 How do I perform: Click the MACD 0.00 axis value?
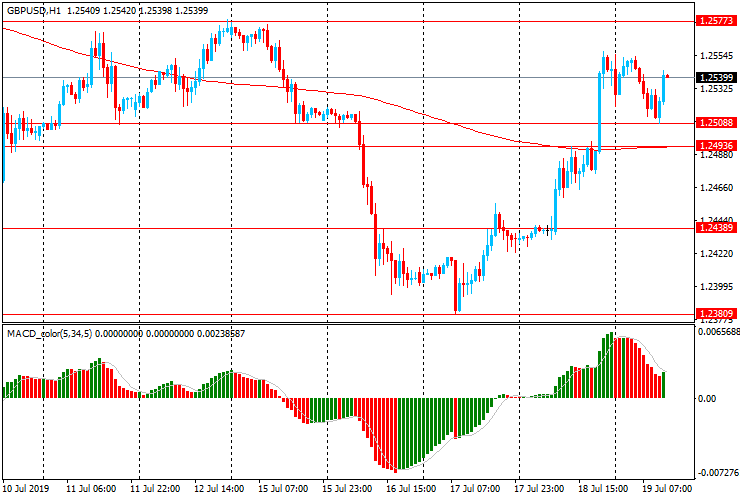pos(706,398)
